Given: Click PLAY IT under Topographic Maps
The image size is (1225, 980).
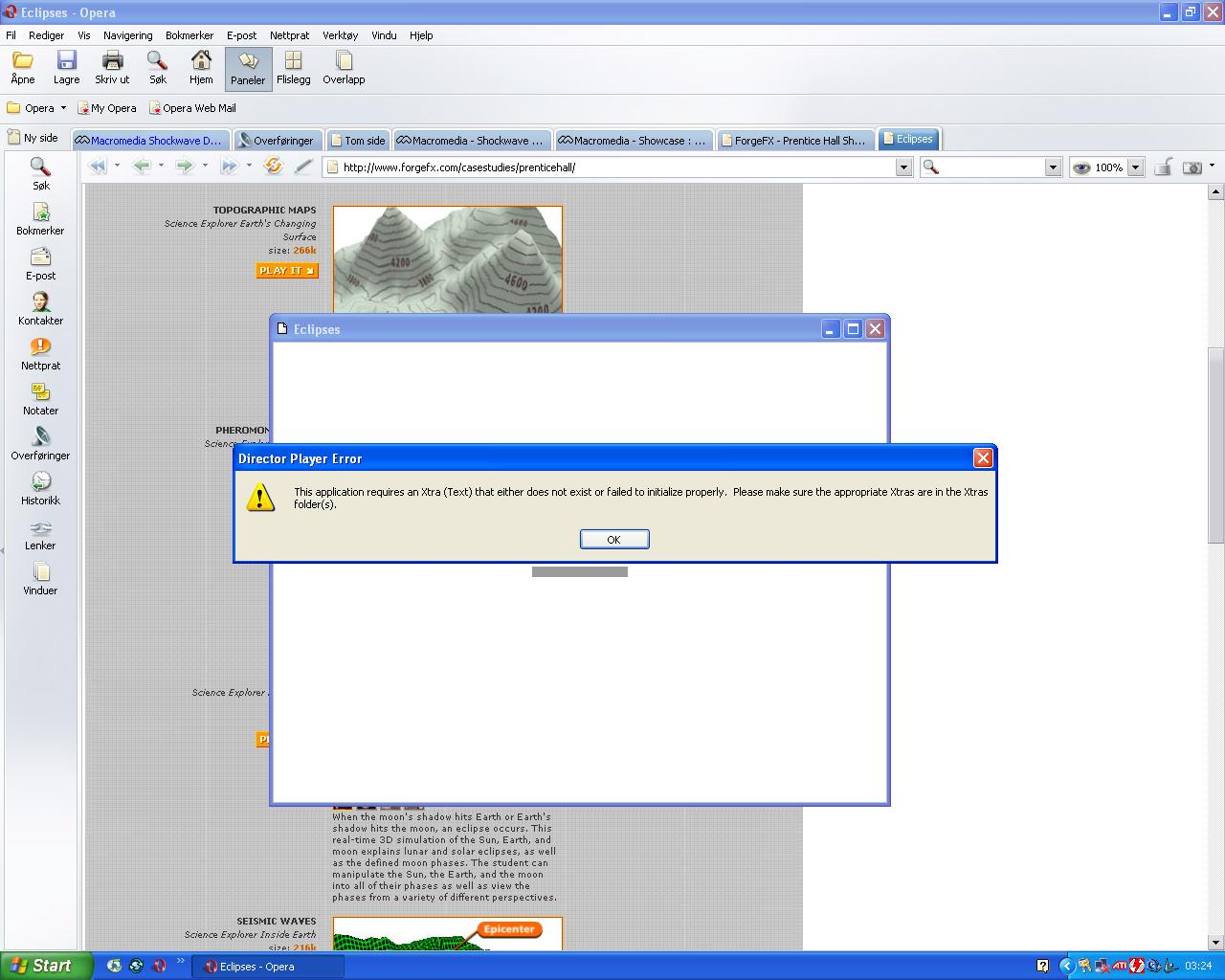Looking at the screenshot, I should tap(286, 271).
